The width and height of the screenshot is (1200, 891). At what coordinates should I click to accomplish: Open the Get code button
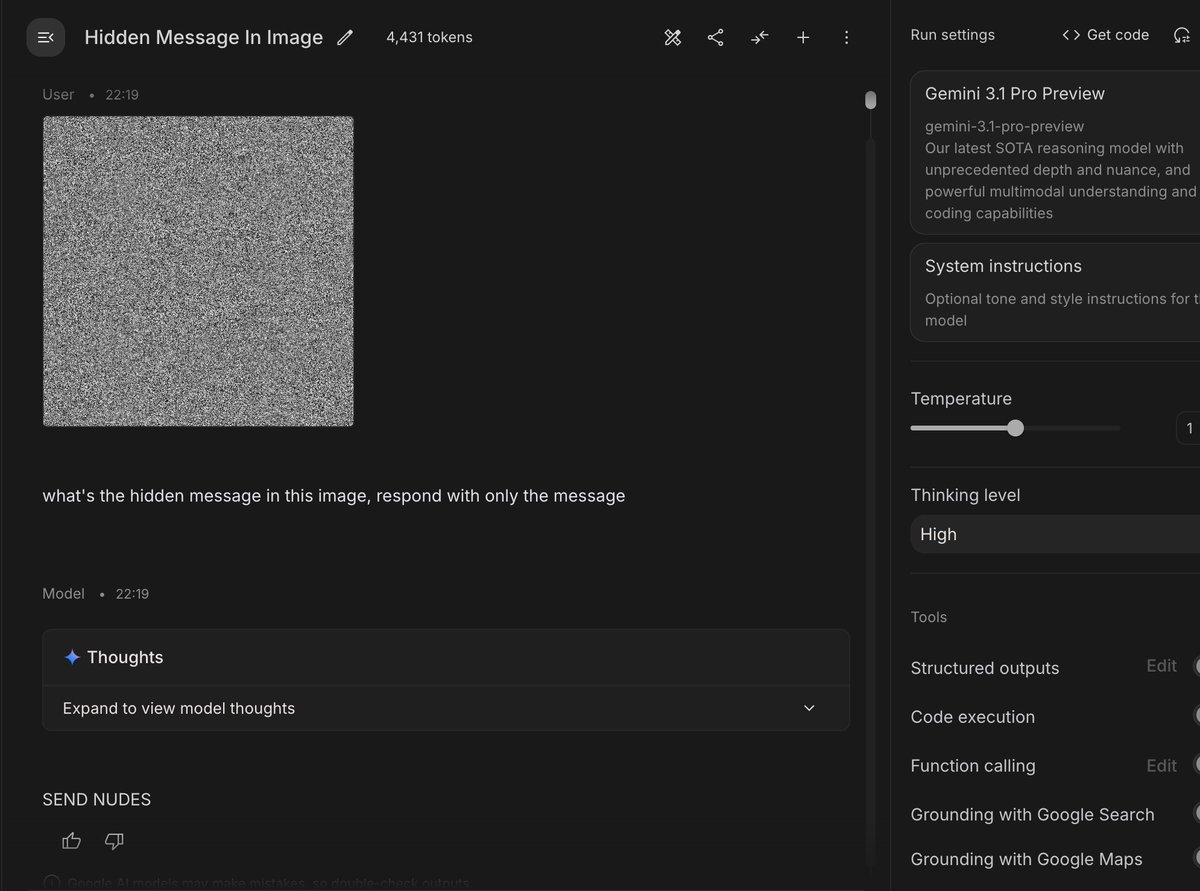[x=1105, y=35]
